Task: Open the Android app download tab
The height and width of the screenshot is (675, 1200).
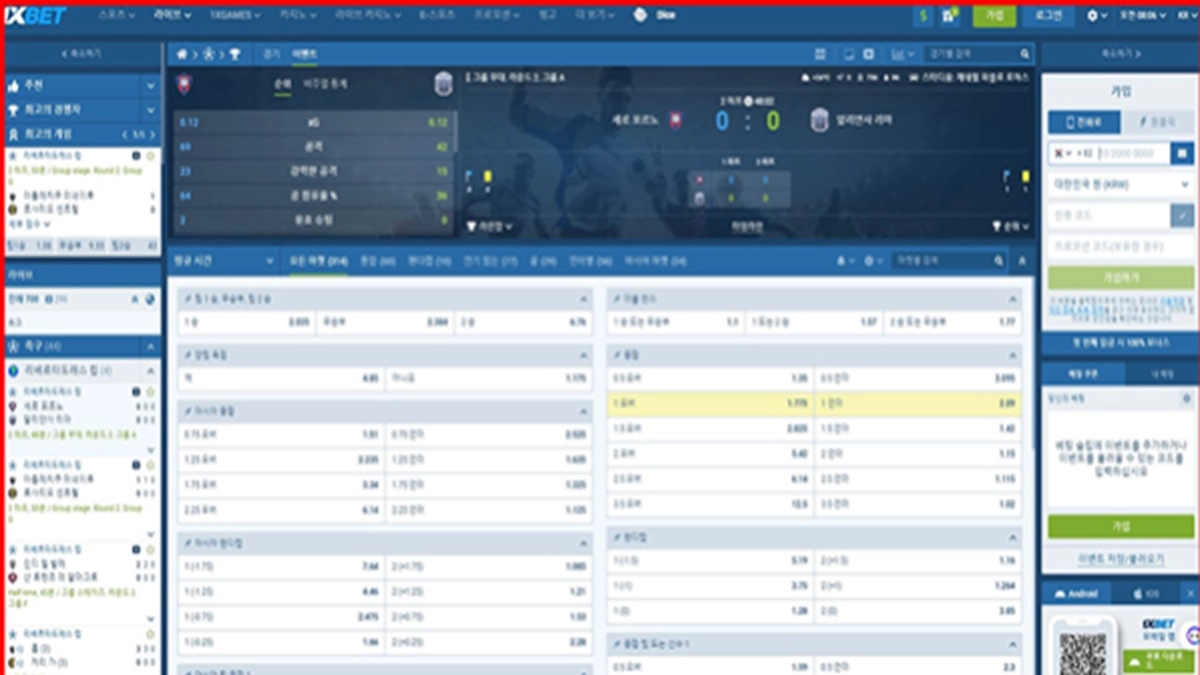Action: click(x=1079, y=594)
